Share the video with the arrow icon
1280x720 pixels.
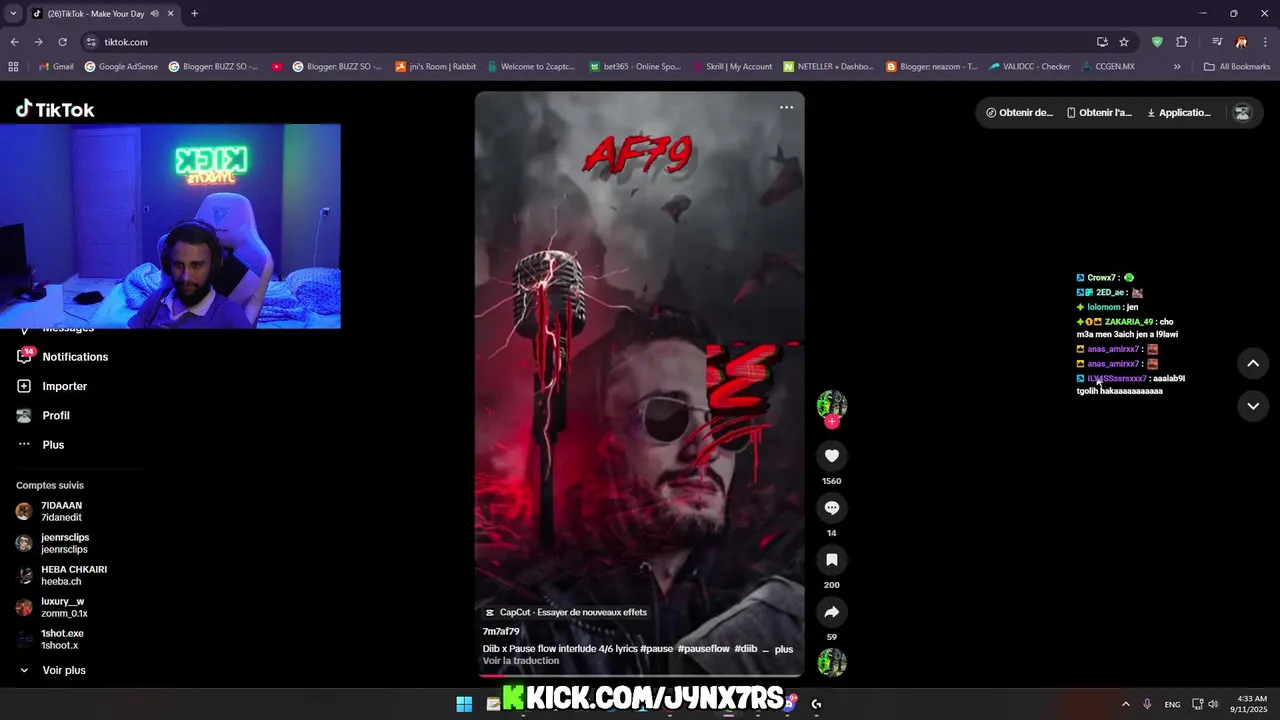click(x=832, y=612)
